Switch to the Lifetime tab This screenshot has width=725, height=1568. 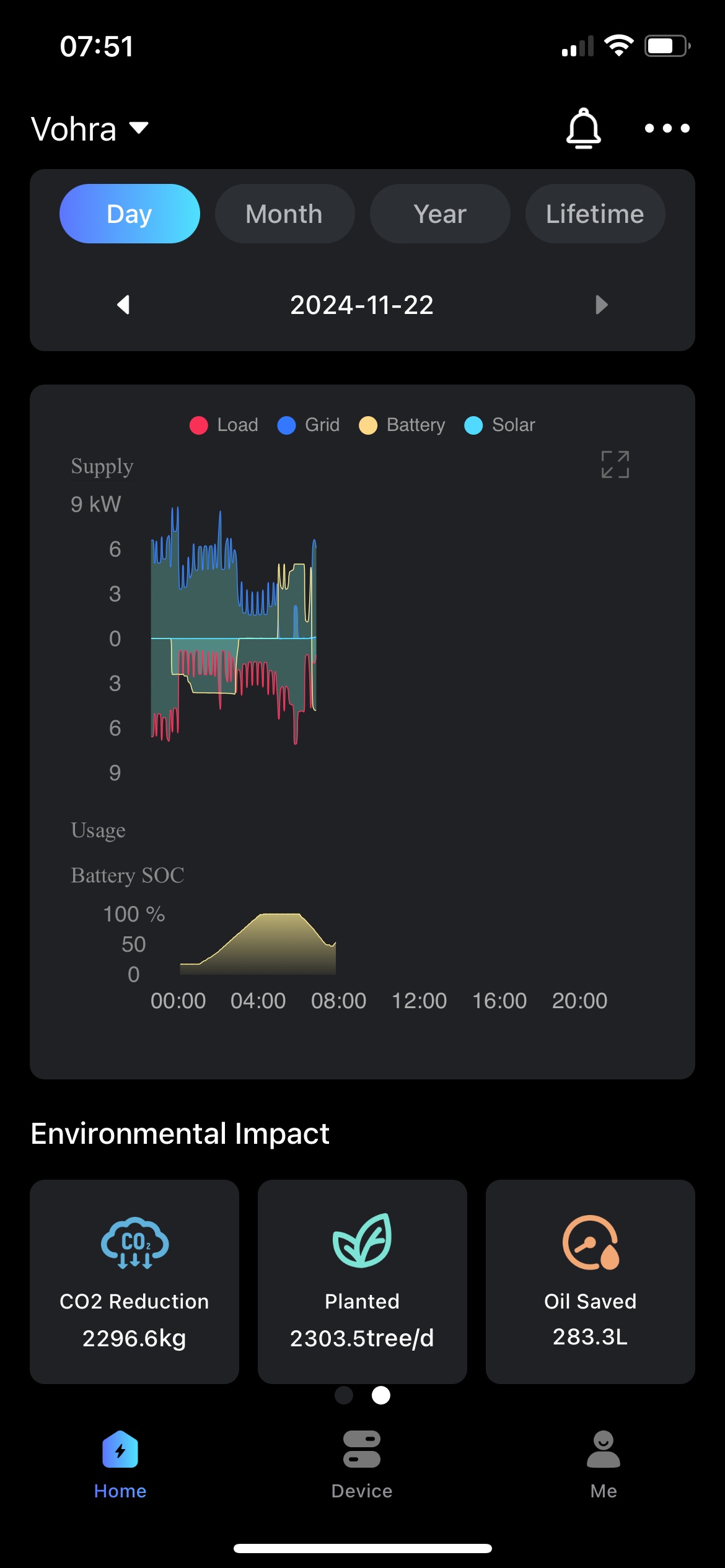click(x=595, y=214)
